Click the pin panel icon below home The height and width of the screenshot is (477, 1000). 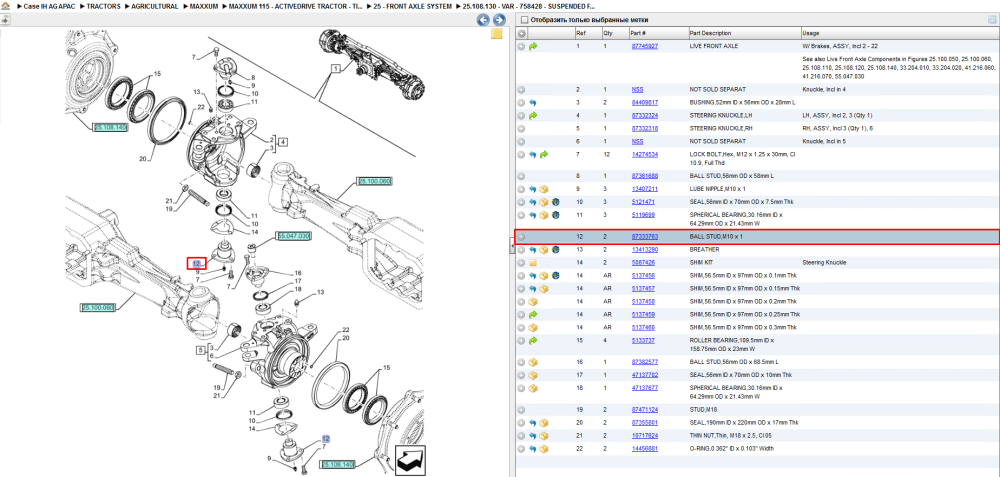[5, 20]
